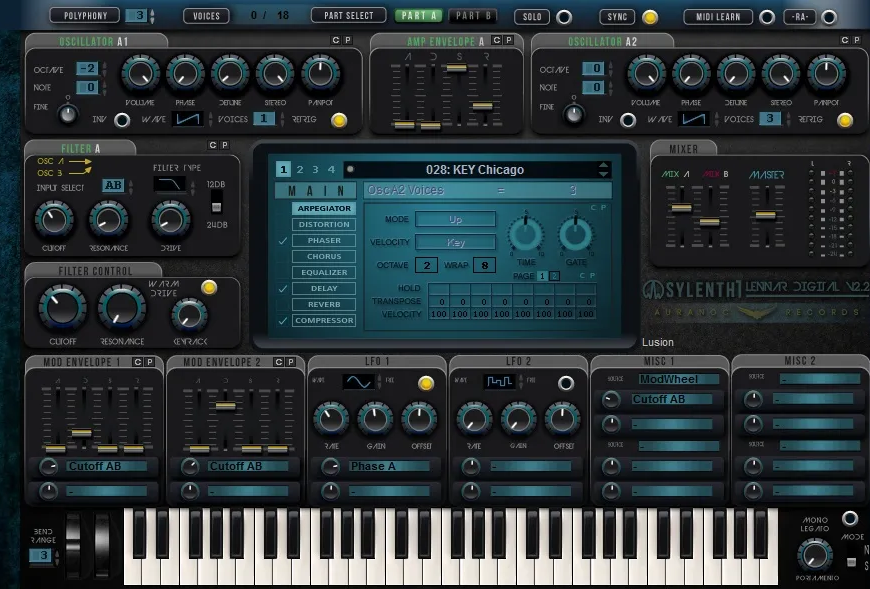This screenshot has width=870, height=589.
Task: Uncheck the Phaser effect checkmark
Action: point(283,241)
